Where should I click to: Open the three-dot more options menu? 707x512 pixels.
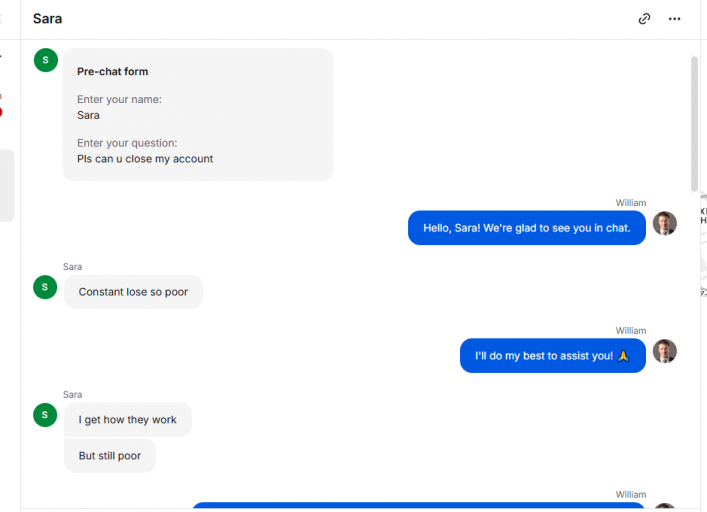[x=674, y=19]
